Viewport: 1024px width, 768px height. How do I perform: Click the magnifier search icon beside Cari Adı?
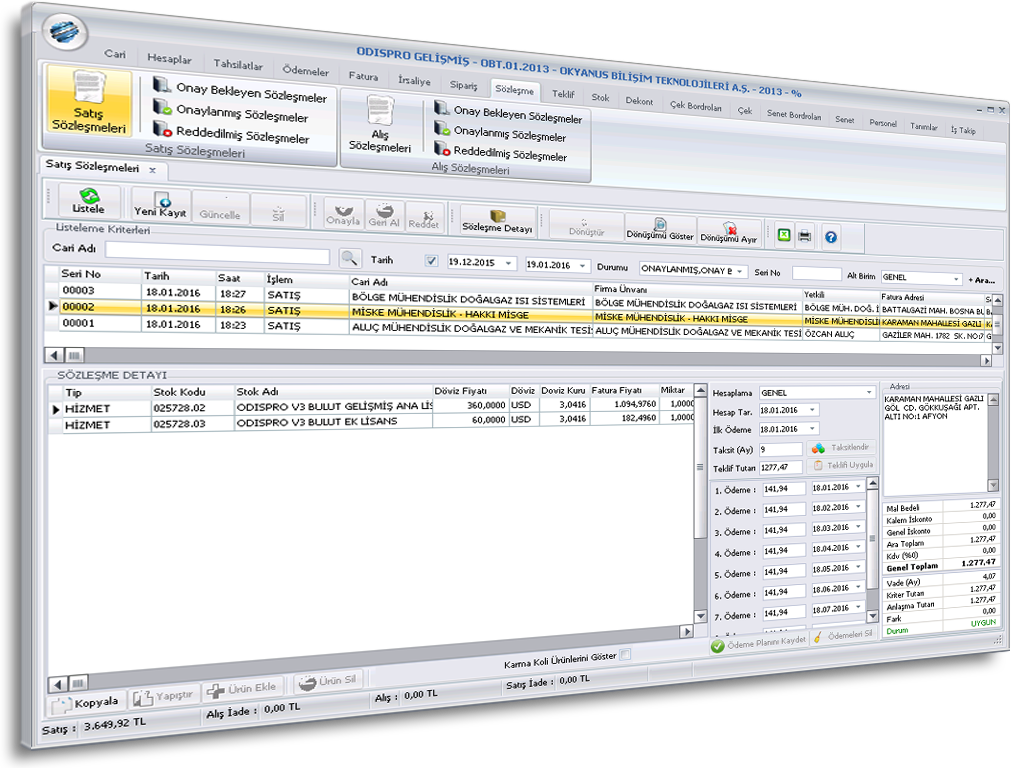pyautogui.click(x=348, y=258)
